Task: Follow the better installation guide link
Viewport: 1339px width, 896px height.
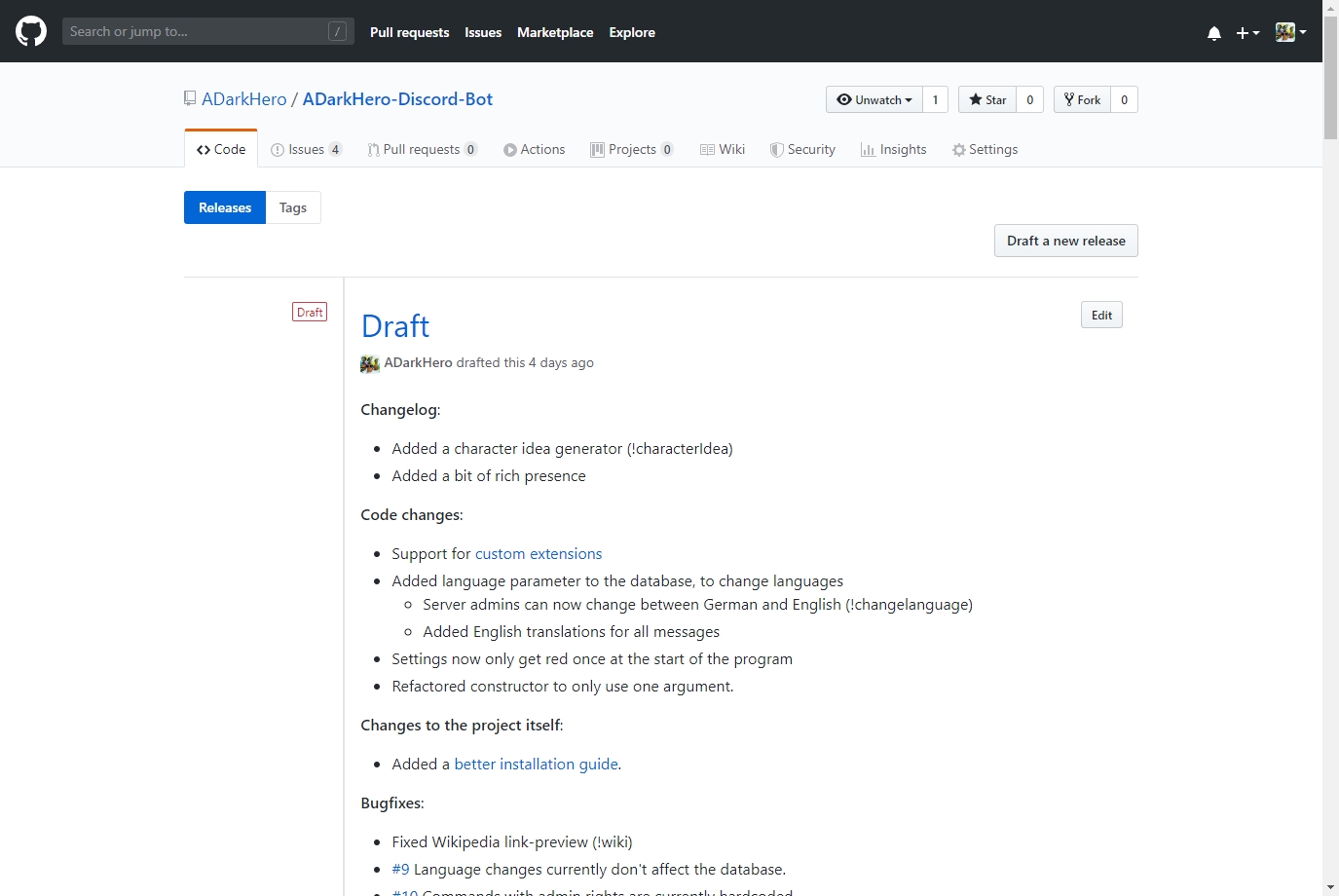Action: [x=537, y=764]
